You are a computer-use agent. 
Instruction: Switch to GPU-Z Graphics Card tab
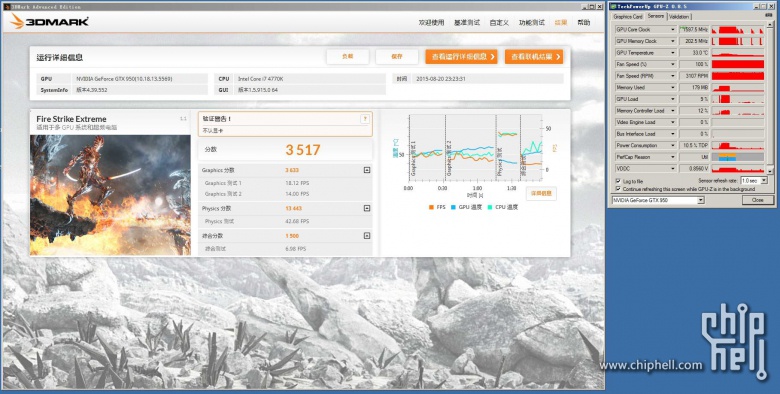click(628, 17)
